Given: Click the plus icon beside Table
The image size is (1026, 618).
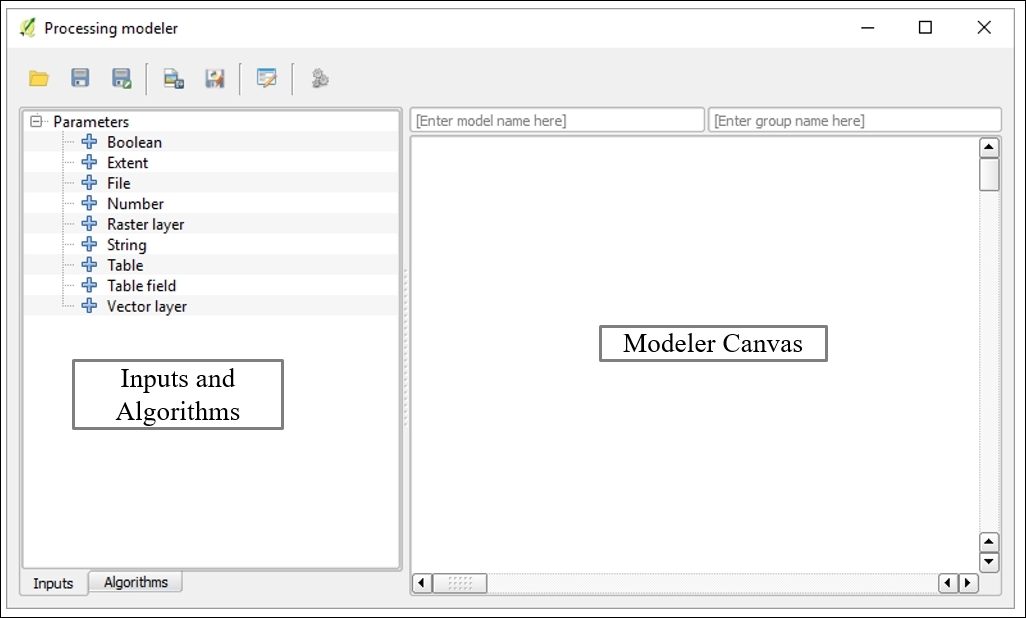Looking at the screenshot, I should coord(90,264).
